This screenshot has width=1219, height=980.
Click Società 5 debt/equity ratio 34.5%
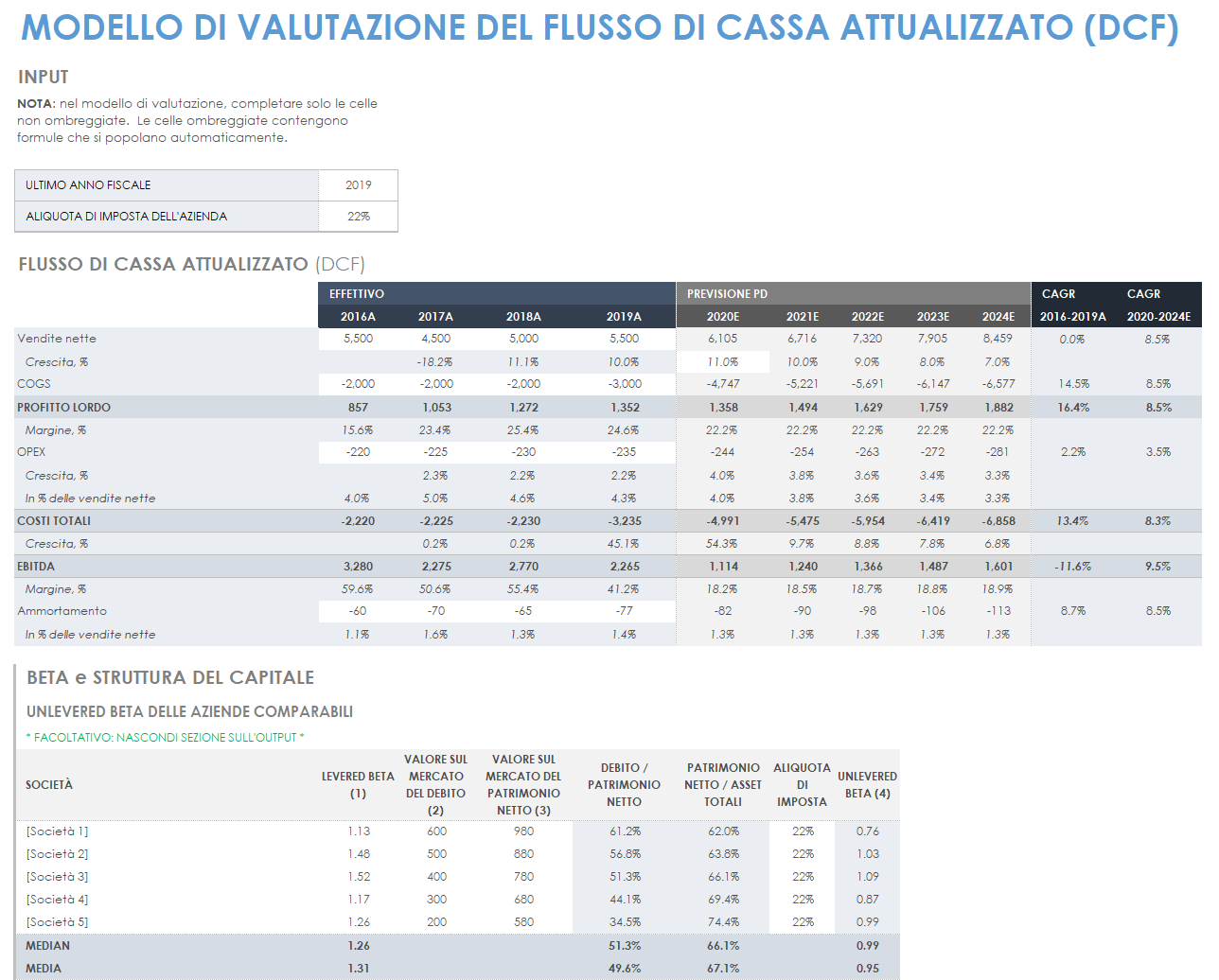tap(624, 922)
